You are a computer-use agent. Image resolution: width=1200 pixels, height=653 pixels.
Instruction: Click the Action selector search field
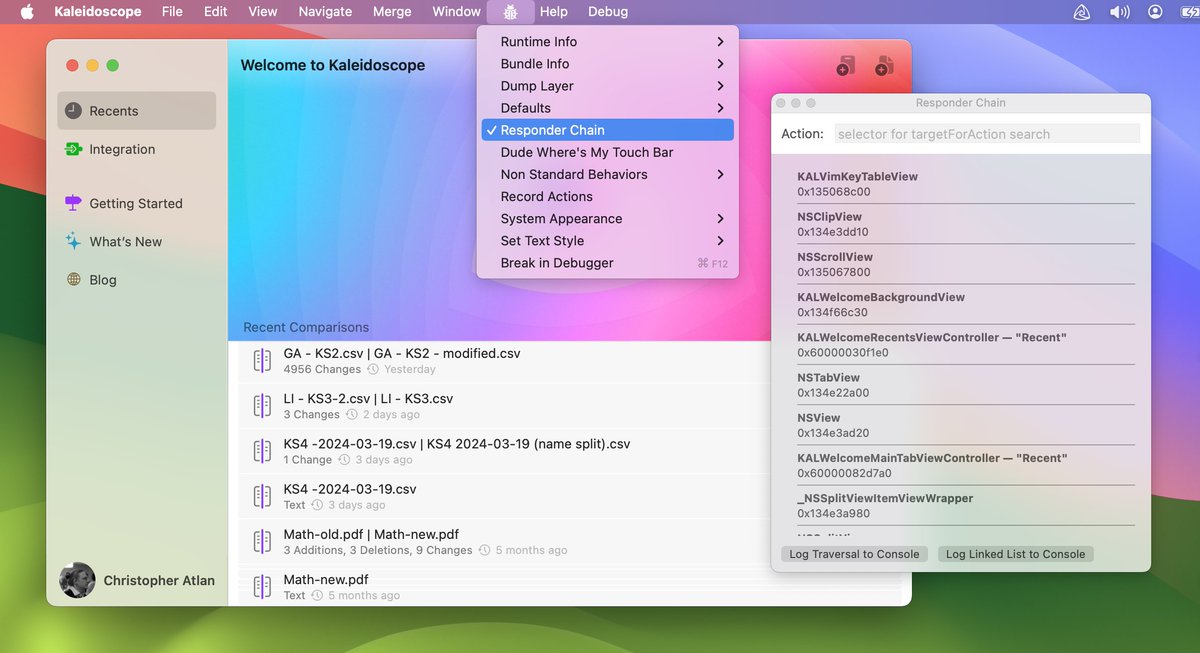pos(985,134)
